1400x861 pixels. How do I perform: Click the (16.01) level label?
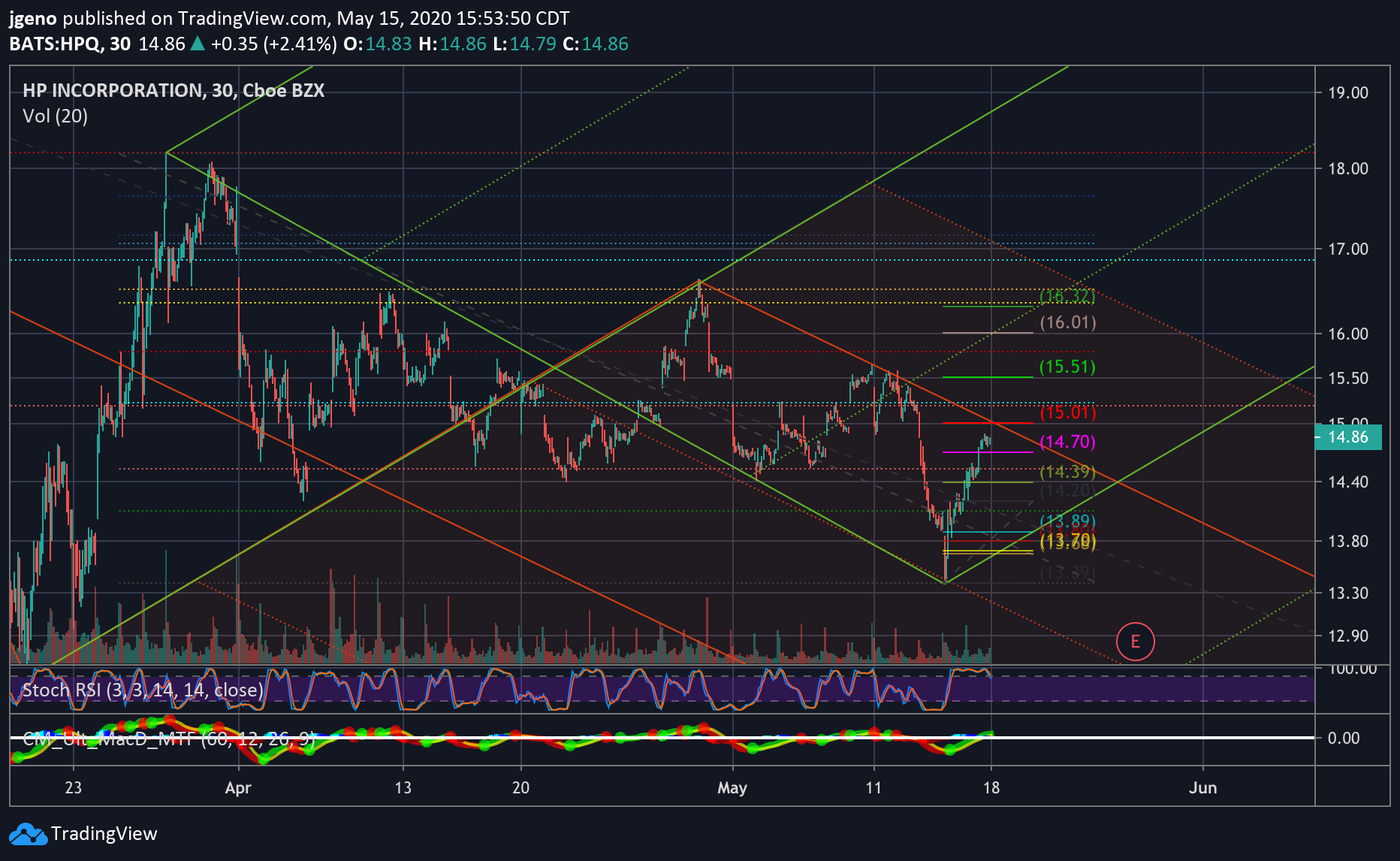1068,322
